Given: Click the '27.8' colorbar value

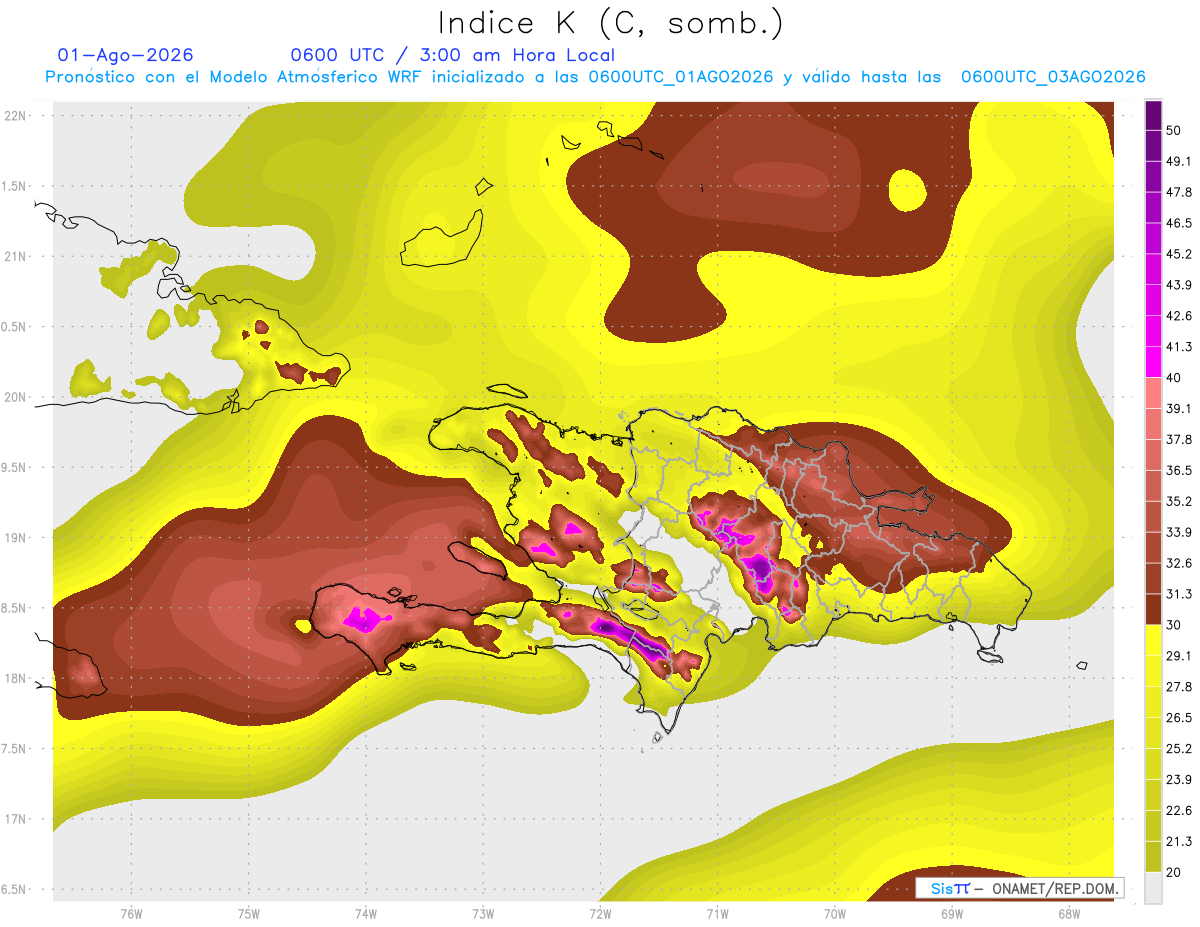Looking at the screenshot, I should 1178,687.
